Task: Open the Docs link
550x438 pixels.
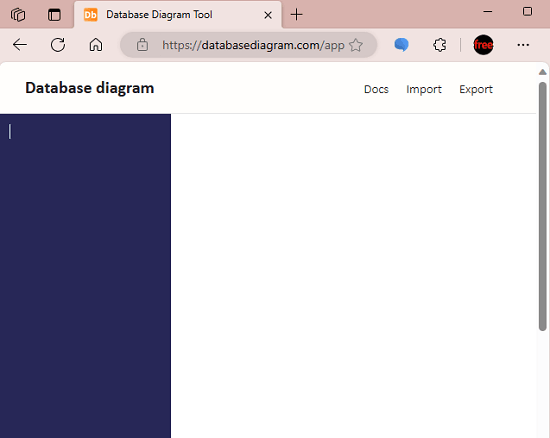Action: 376,89
